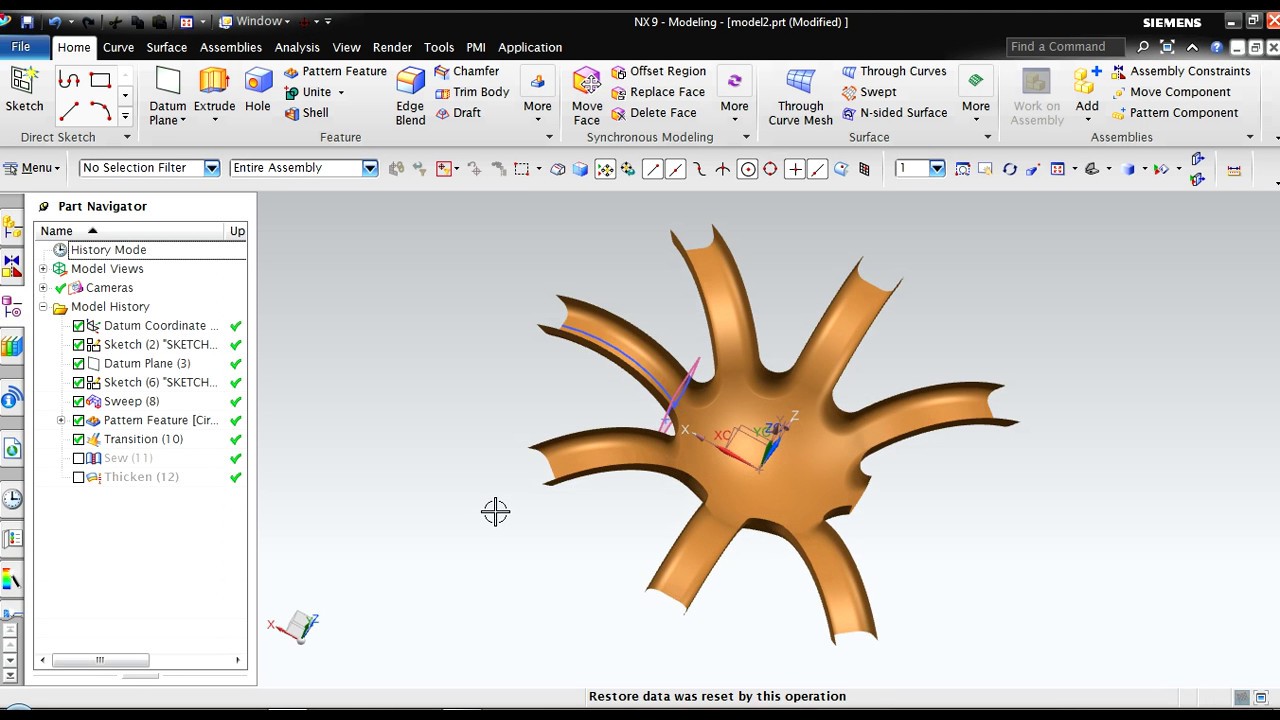The width and height of the screenshot is (1280, 720).
Task: Sort by the Name column header
Action: 130,231
